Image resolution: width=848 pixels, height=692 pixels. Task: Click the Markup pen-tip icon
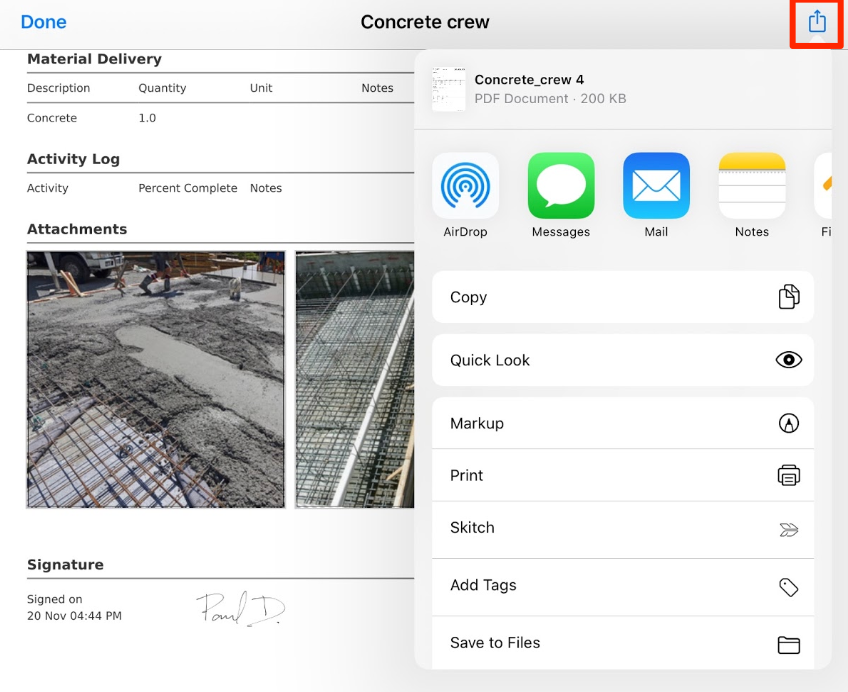[789, 423]
